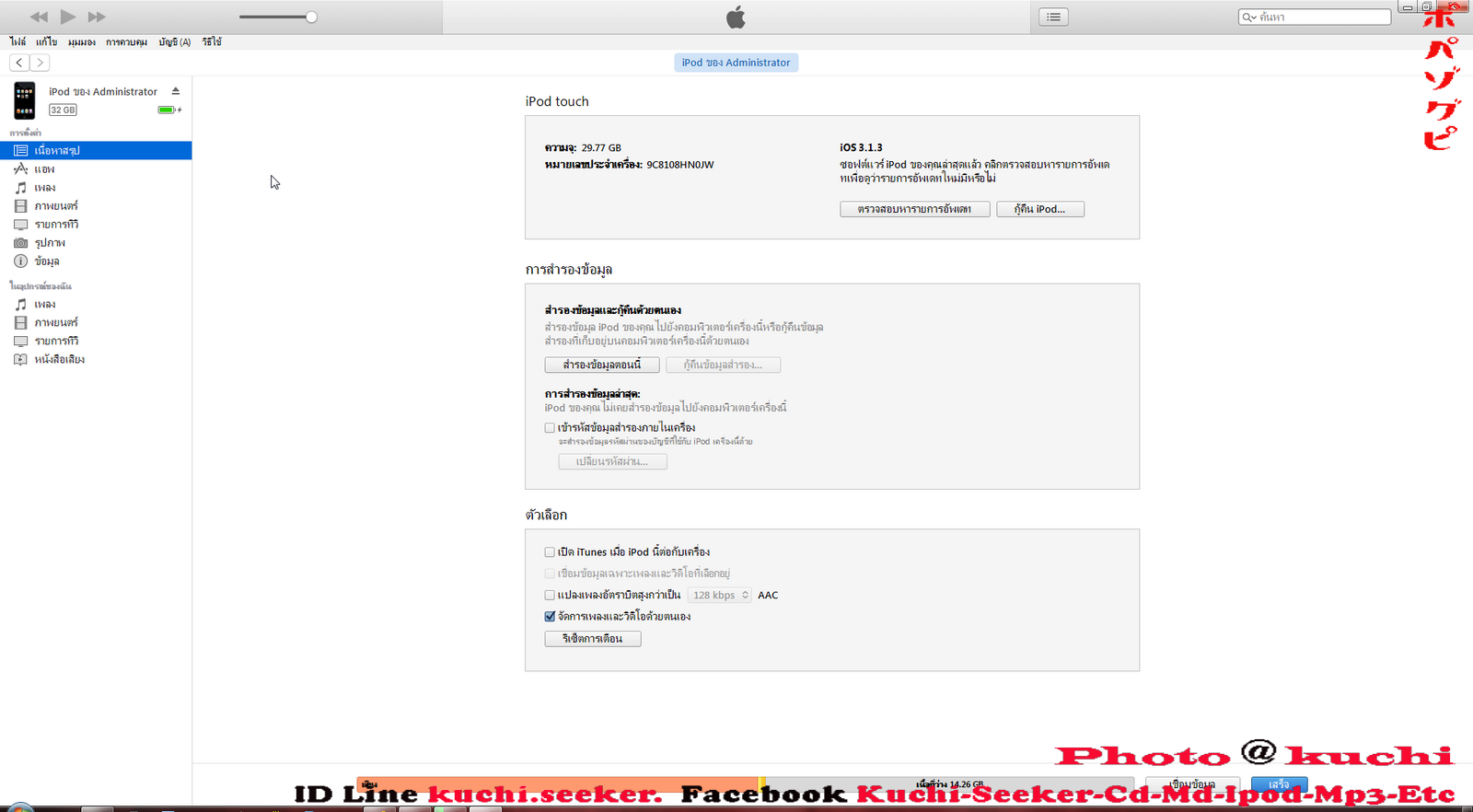The image size is (1473, 812).
Task: Click the เชื่อมข้อมูล sync button
Action: (x=1192, y=784)
